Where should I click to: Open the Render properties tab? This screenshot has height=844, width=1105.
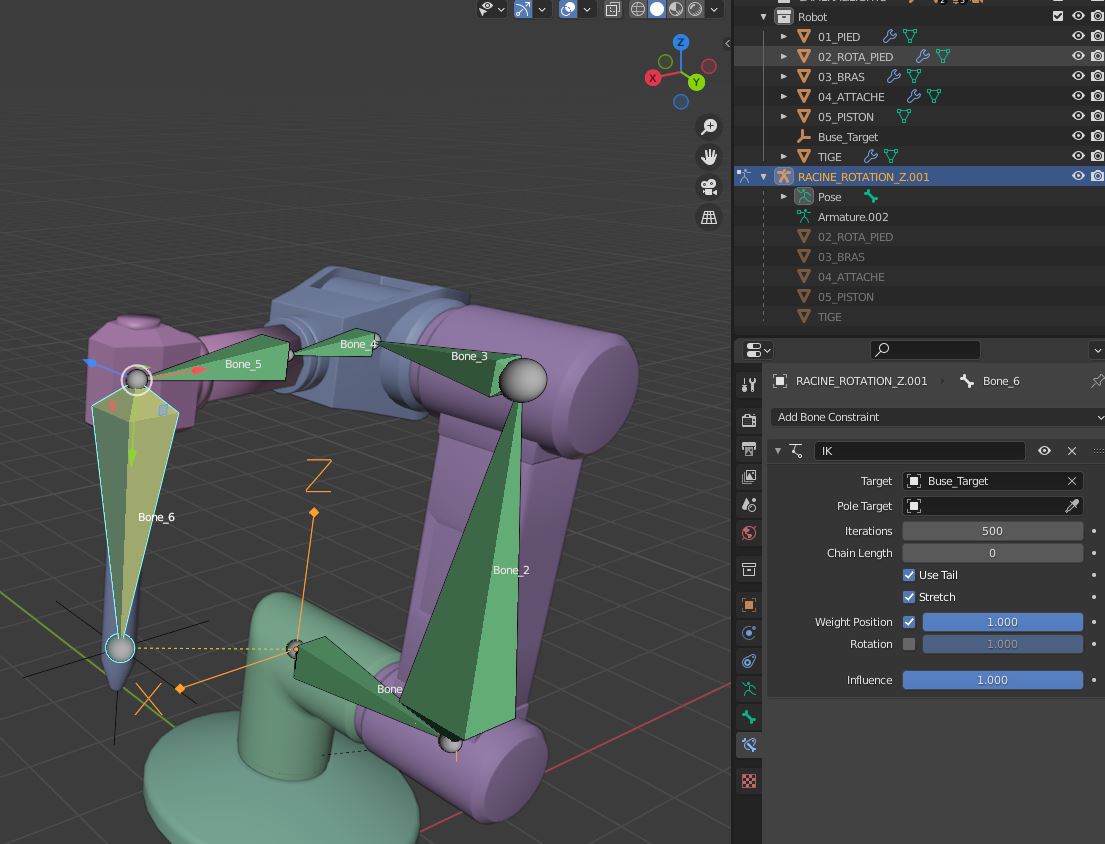(749, 421)
